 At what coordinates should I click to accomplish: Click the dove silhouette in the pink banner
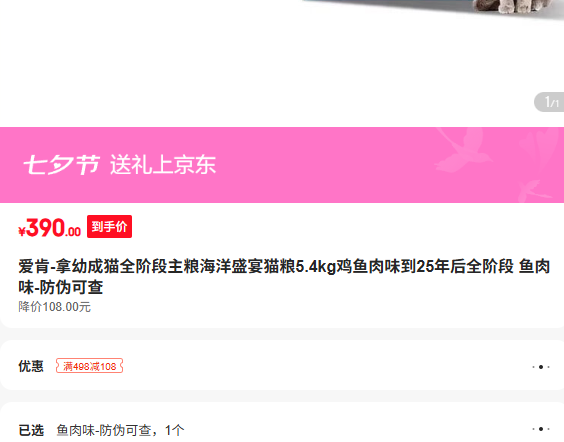coord(462,151)
